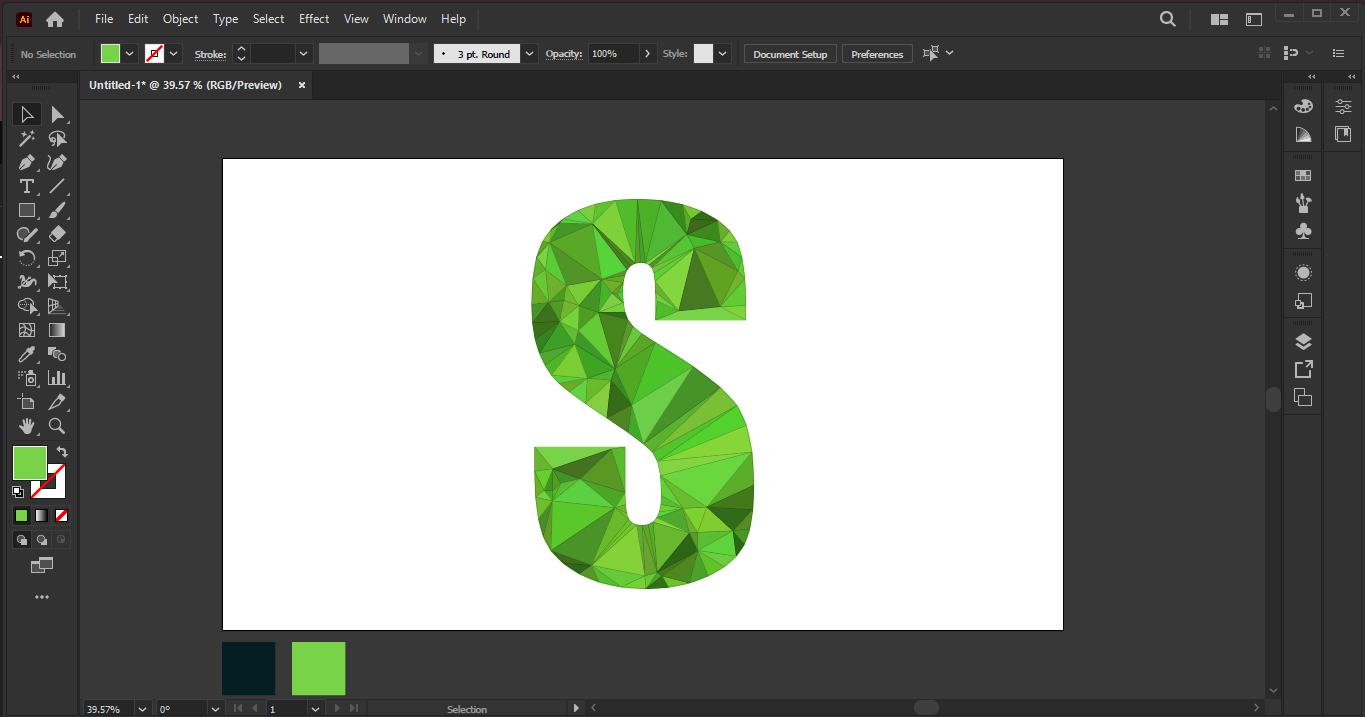Select the Pen tool
Viewport: 1365px width, 717px height.
(x=26, y=162)
